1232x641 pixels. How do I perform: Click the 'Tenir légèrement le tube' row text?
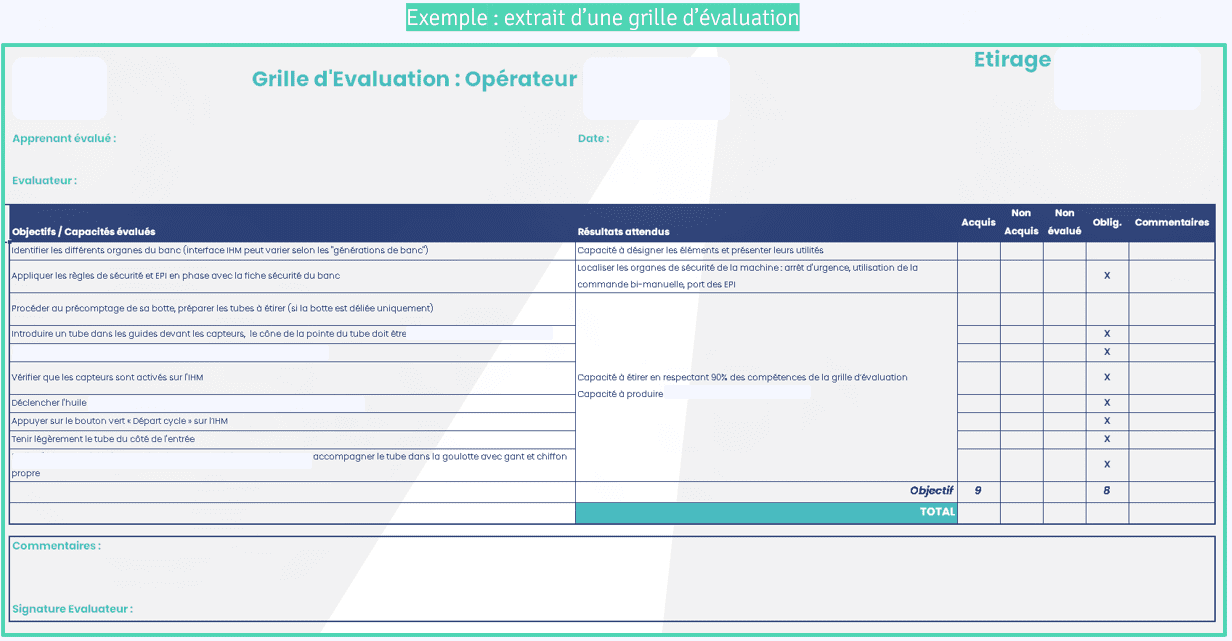[x=103, y=439]
